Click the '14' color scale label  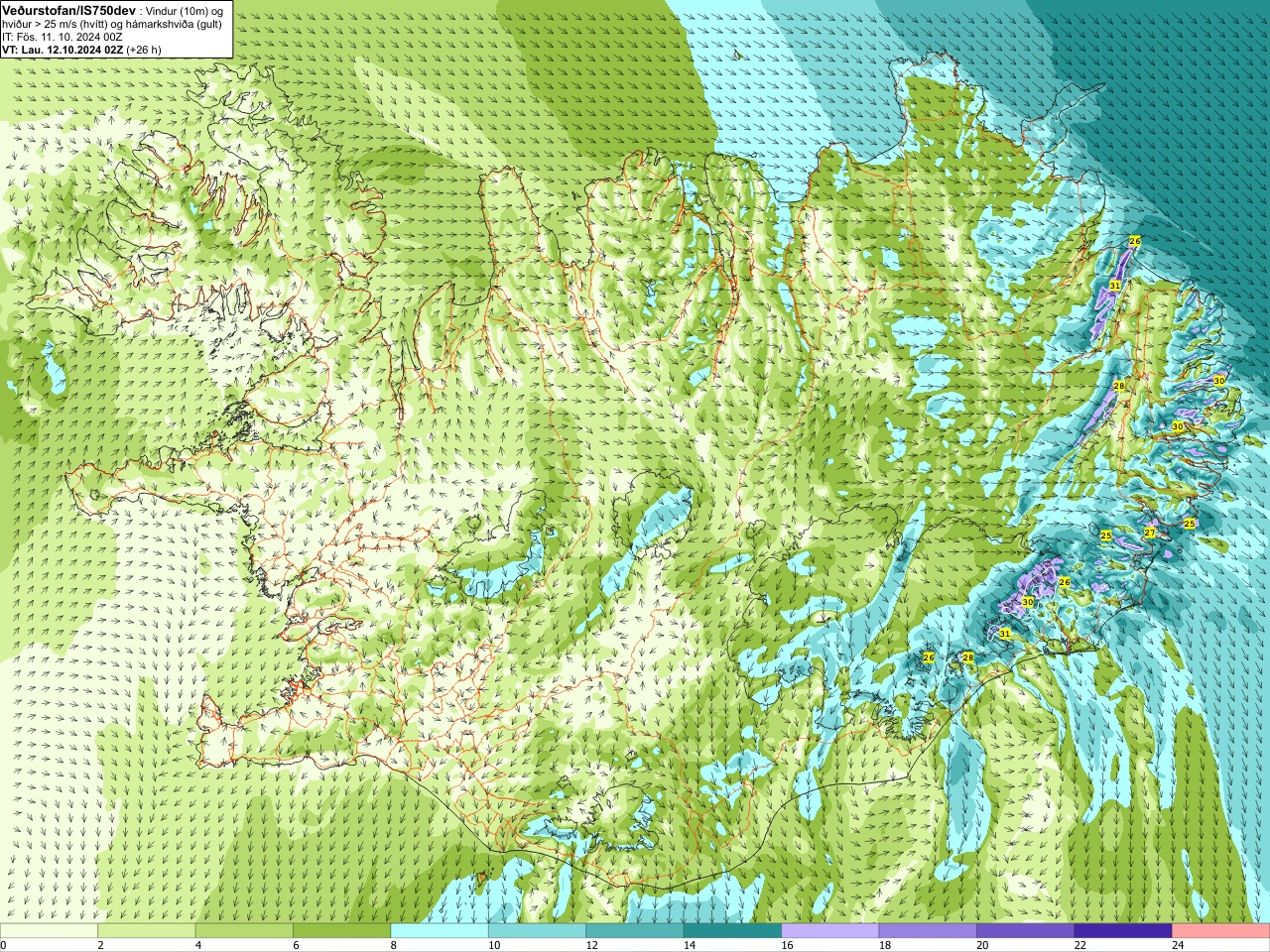690,945
